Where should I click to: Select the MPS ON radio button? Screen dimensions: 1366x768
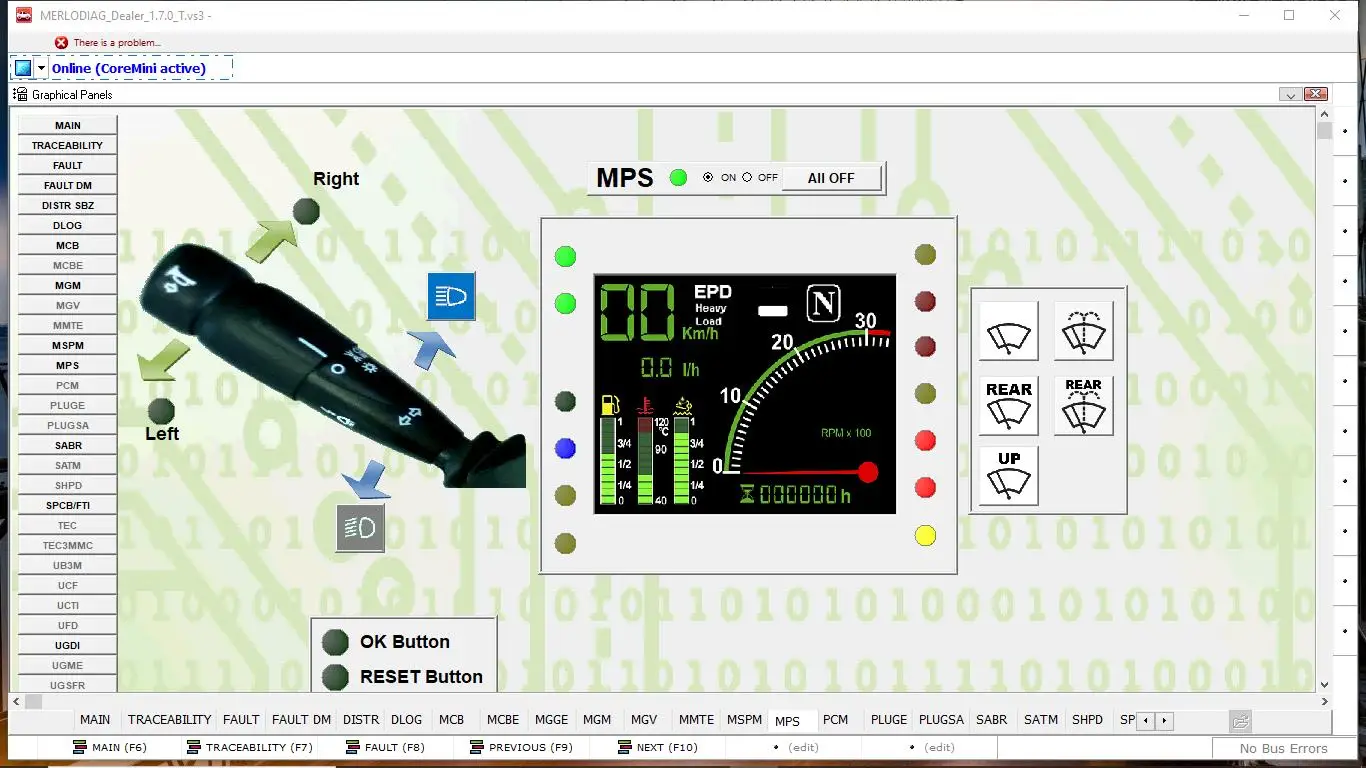(x=708, y=177)
